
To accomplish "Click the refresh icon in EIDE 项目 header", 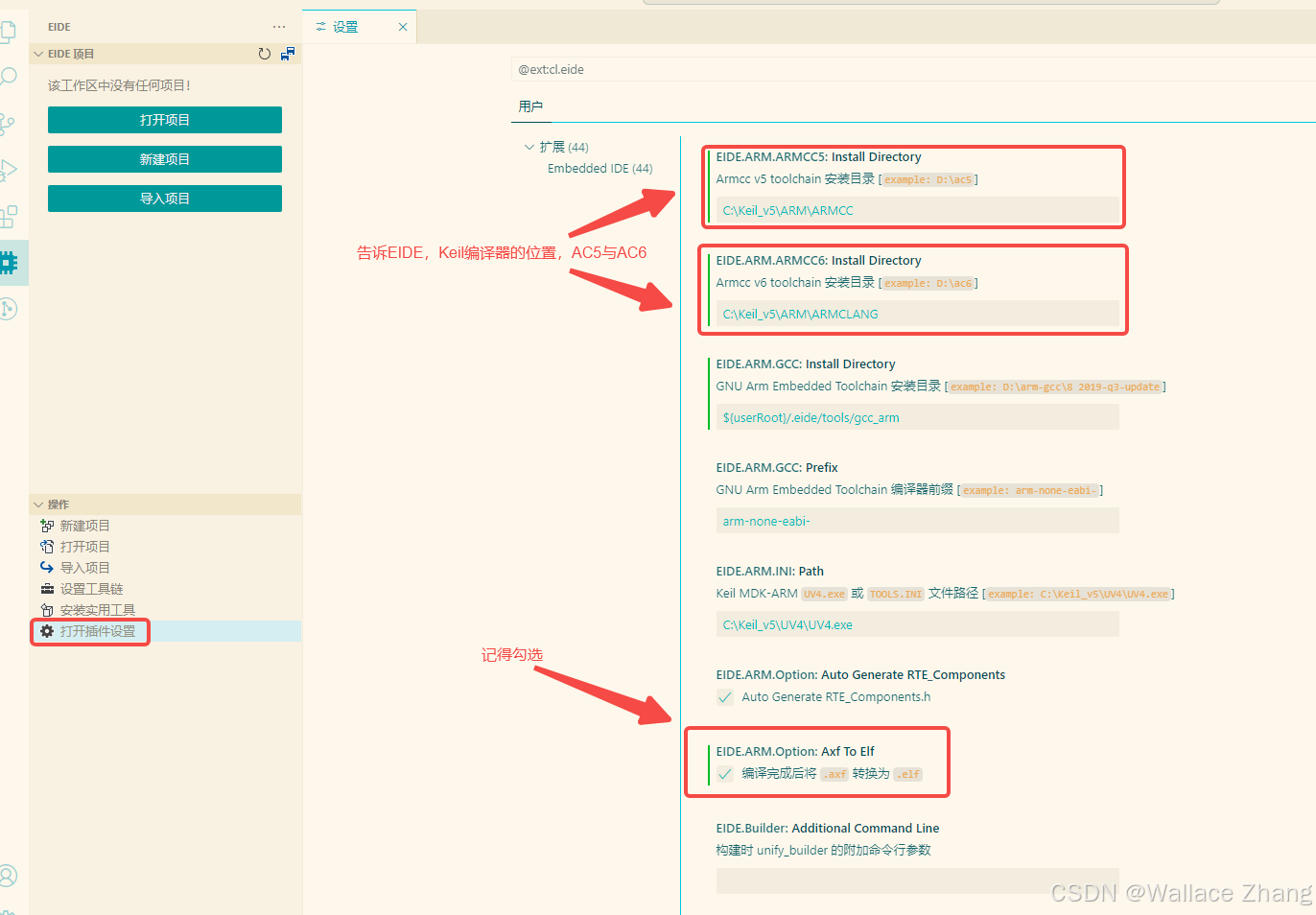I will [x=265, y=54].
